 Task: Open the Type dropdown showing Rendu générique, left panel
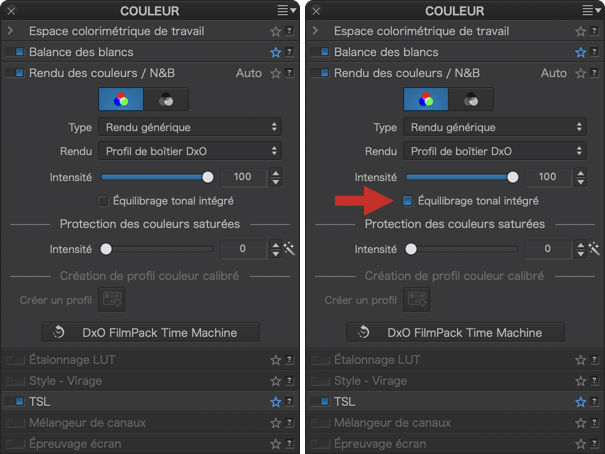[190, 127]
